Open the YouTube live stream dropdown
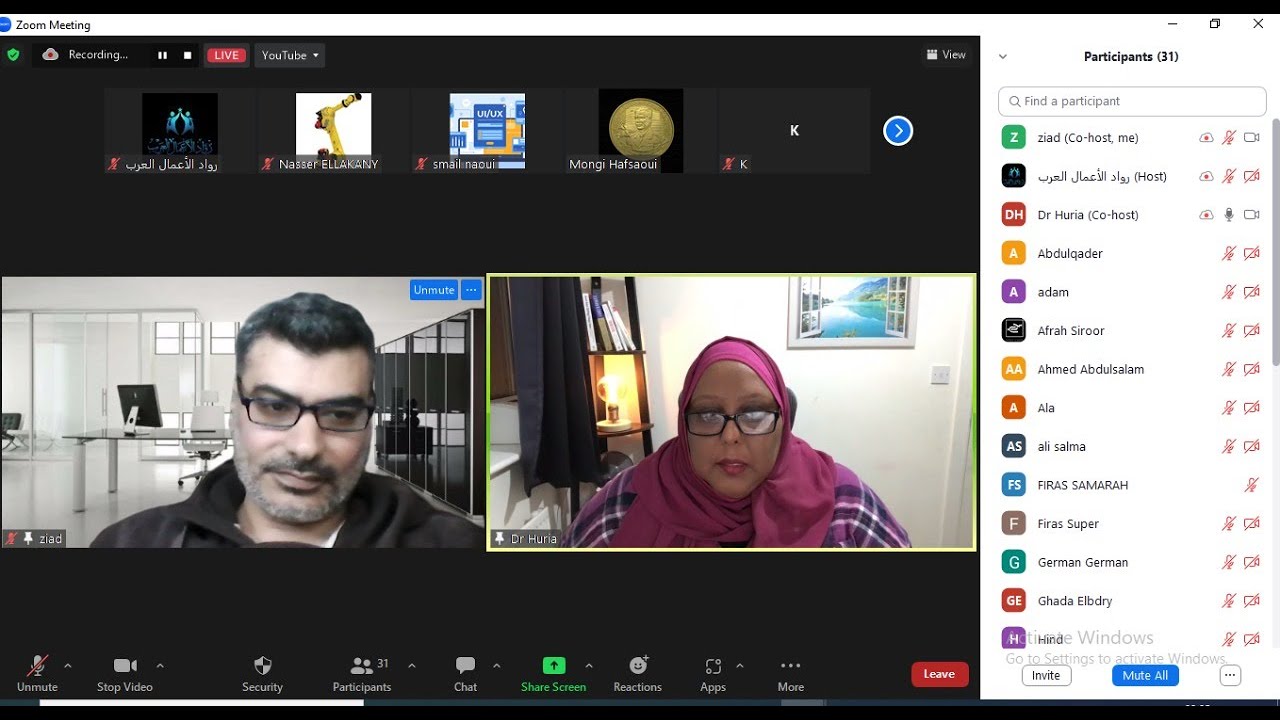Viewport: 1280px width, 720px height. tap(290, 55)
